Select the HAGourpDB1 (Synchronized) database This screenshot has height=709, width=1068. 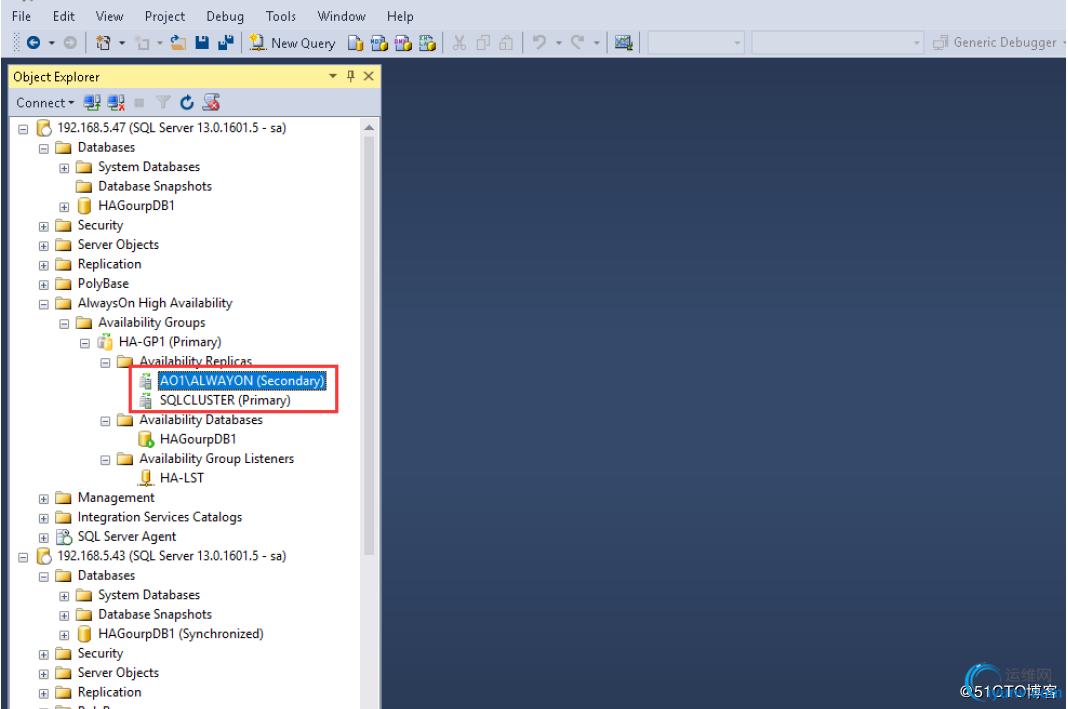pos(180,634)
